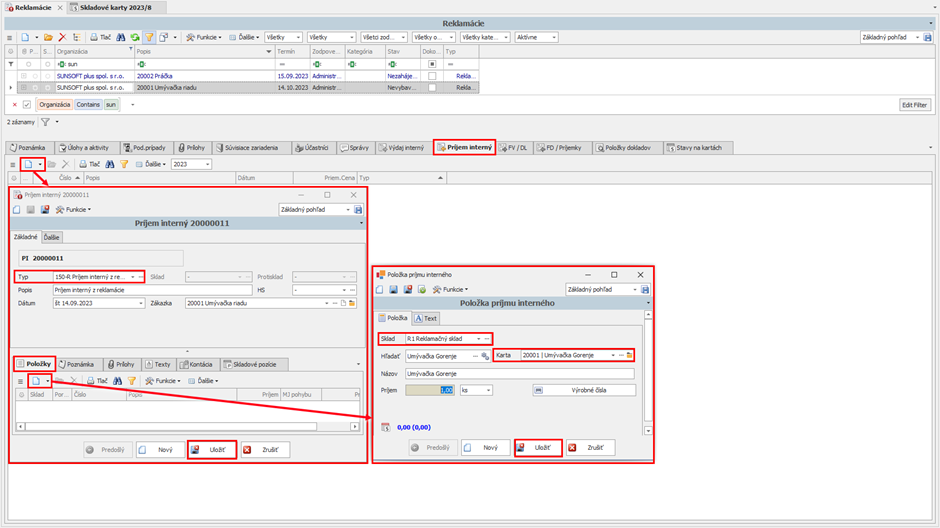Toggle the Doko checkbox in the 20001 Umývačka riadu row
This screenshot has height=528, width=940.
coord(432,87)
